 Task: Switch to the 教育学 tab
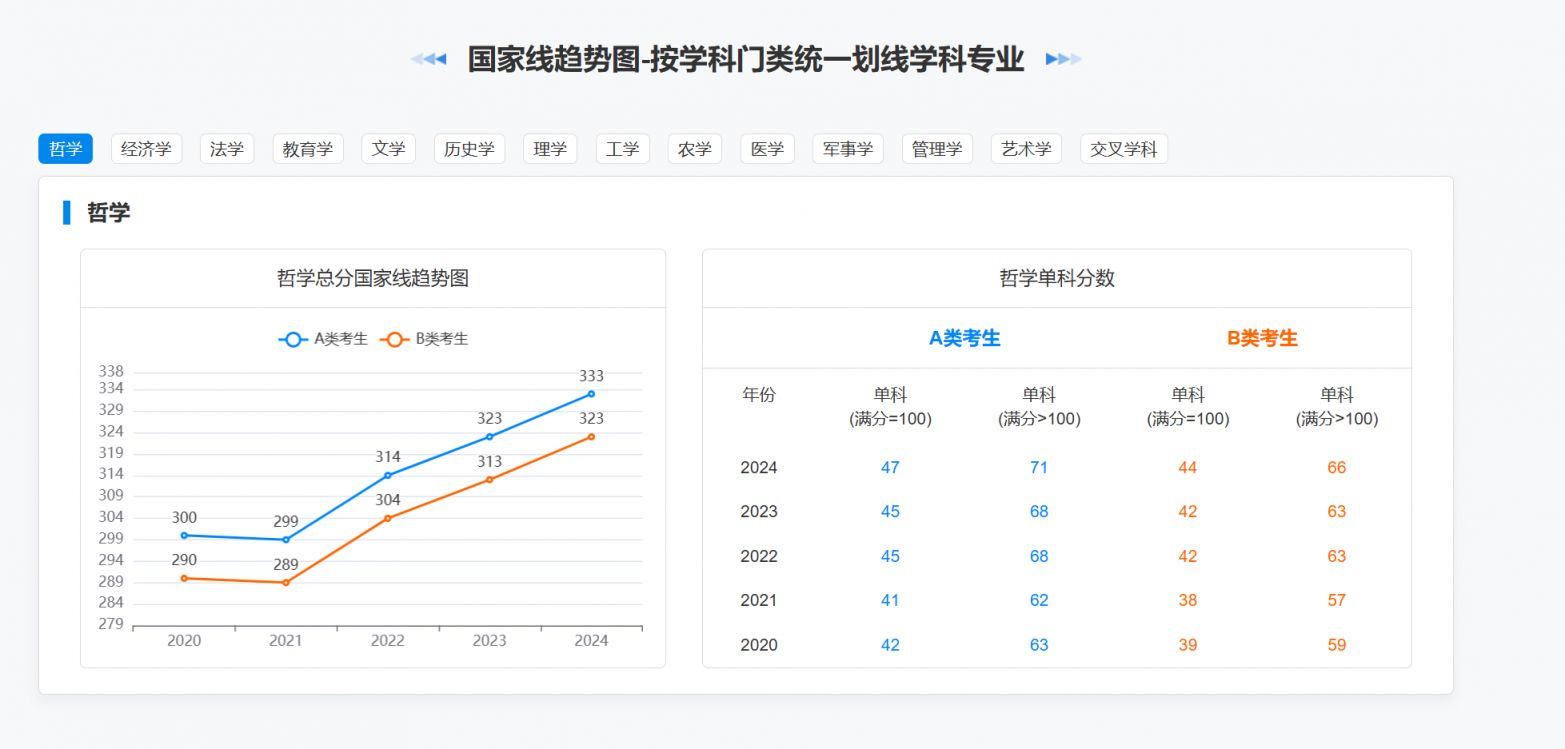coord(308,149)
